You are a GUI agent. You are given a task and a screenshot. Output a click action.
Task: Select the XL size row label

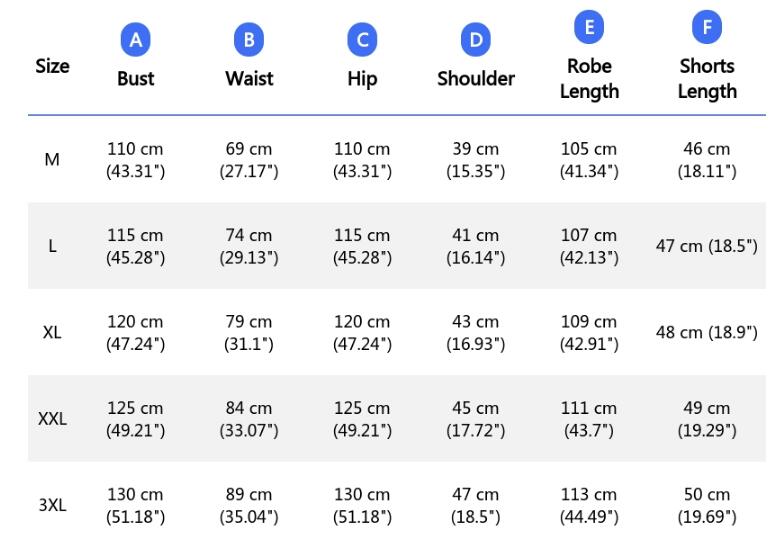[52, 332]
